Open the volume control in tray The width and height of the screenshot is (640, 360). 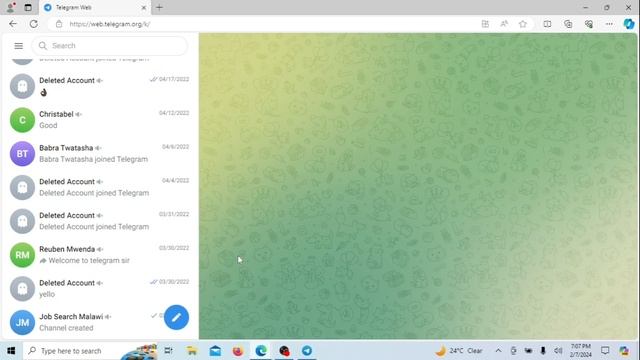coord(558,351)
